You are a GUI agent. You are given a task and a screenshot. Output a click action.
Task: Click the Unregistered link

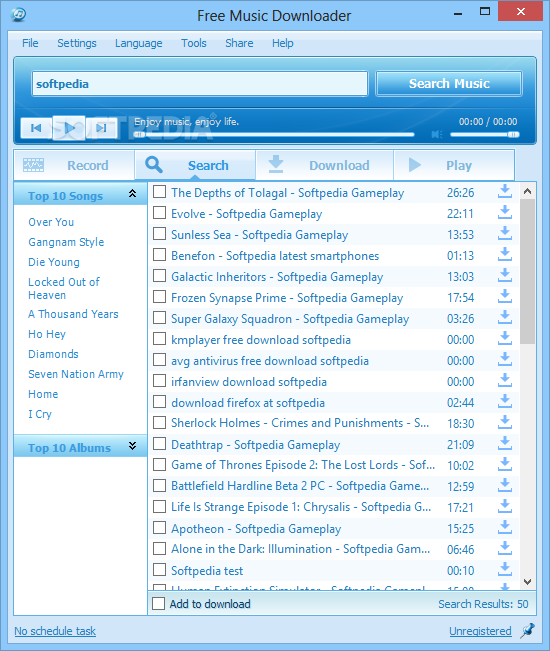pos(480,631)
